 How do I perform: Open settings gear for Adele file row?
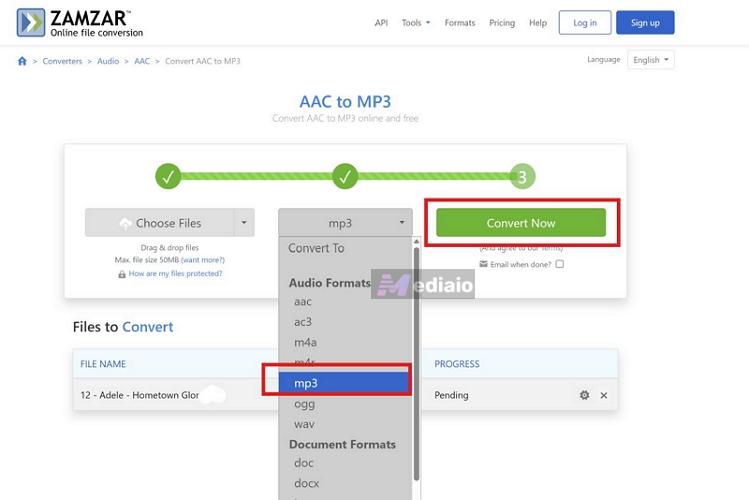click(584, 395)
